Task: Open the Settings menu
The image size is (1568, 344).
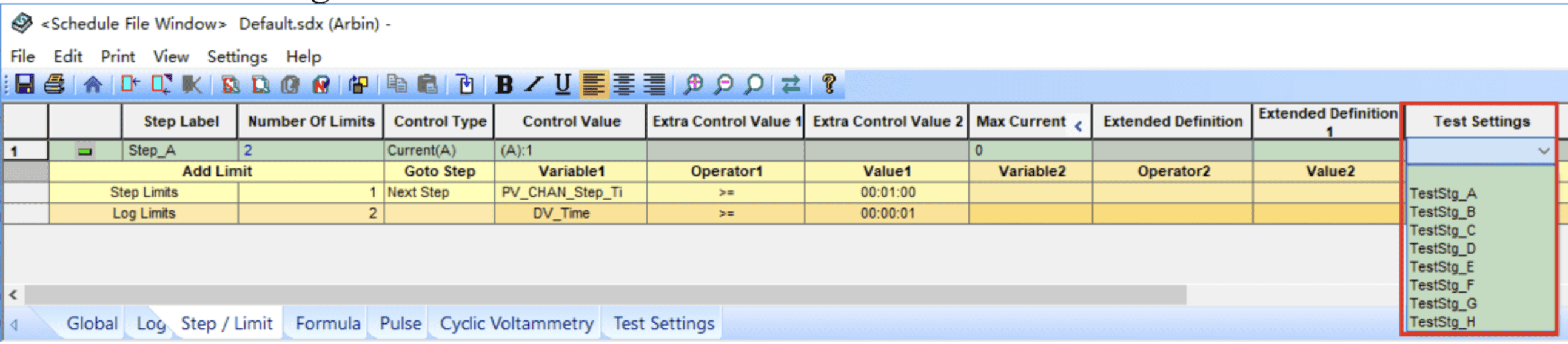Action: [237, 56]
